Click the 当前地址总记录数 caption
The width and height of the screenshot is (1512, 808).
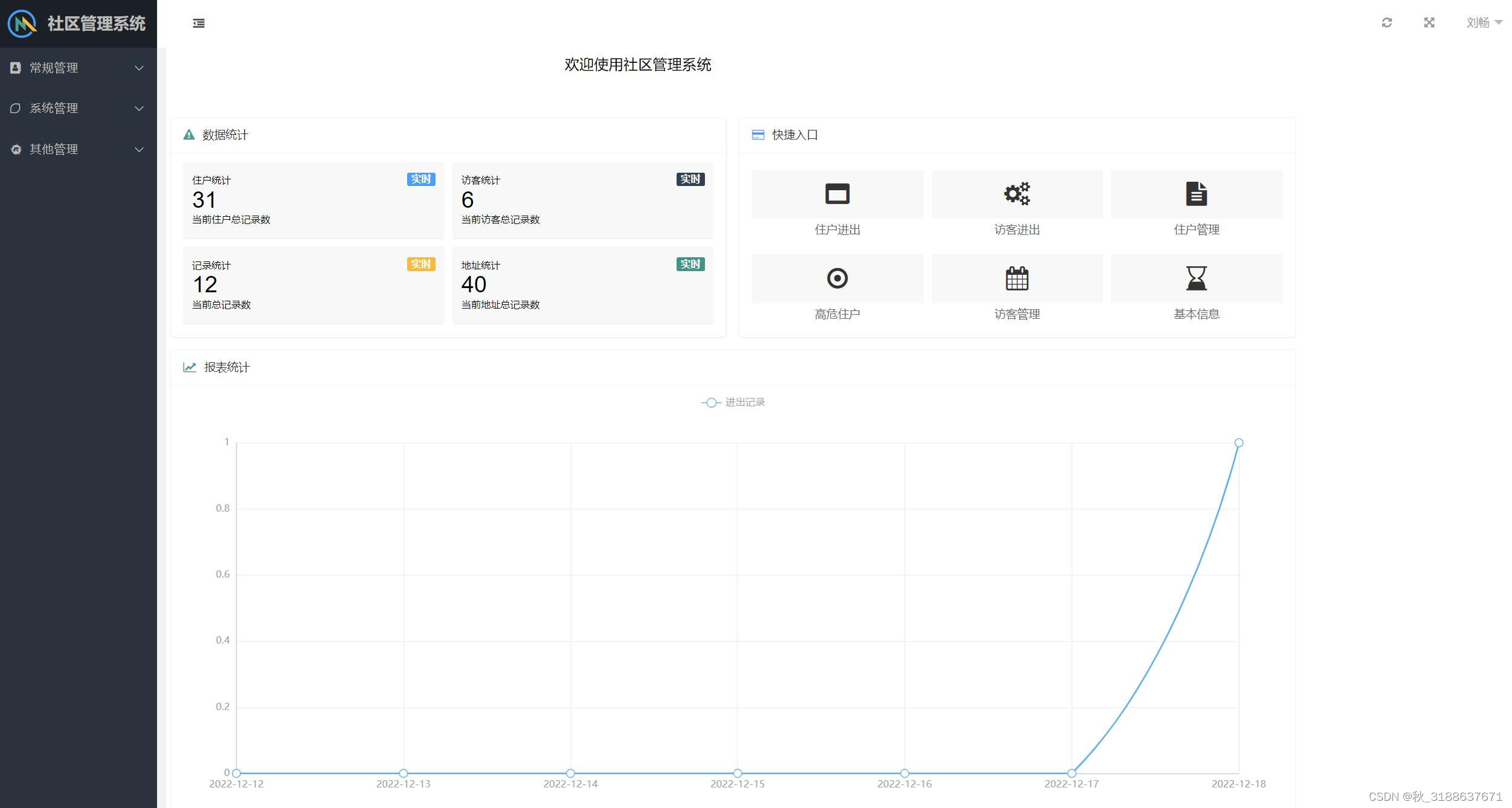pos(501,305)
